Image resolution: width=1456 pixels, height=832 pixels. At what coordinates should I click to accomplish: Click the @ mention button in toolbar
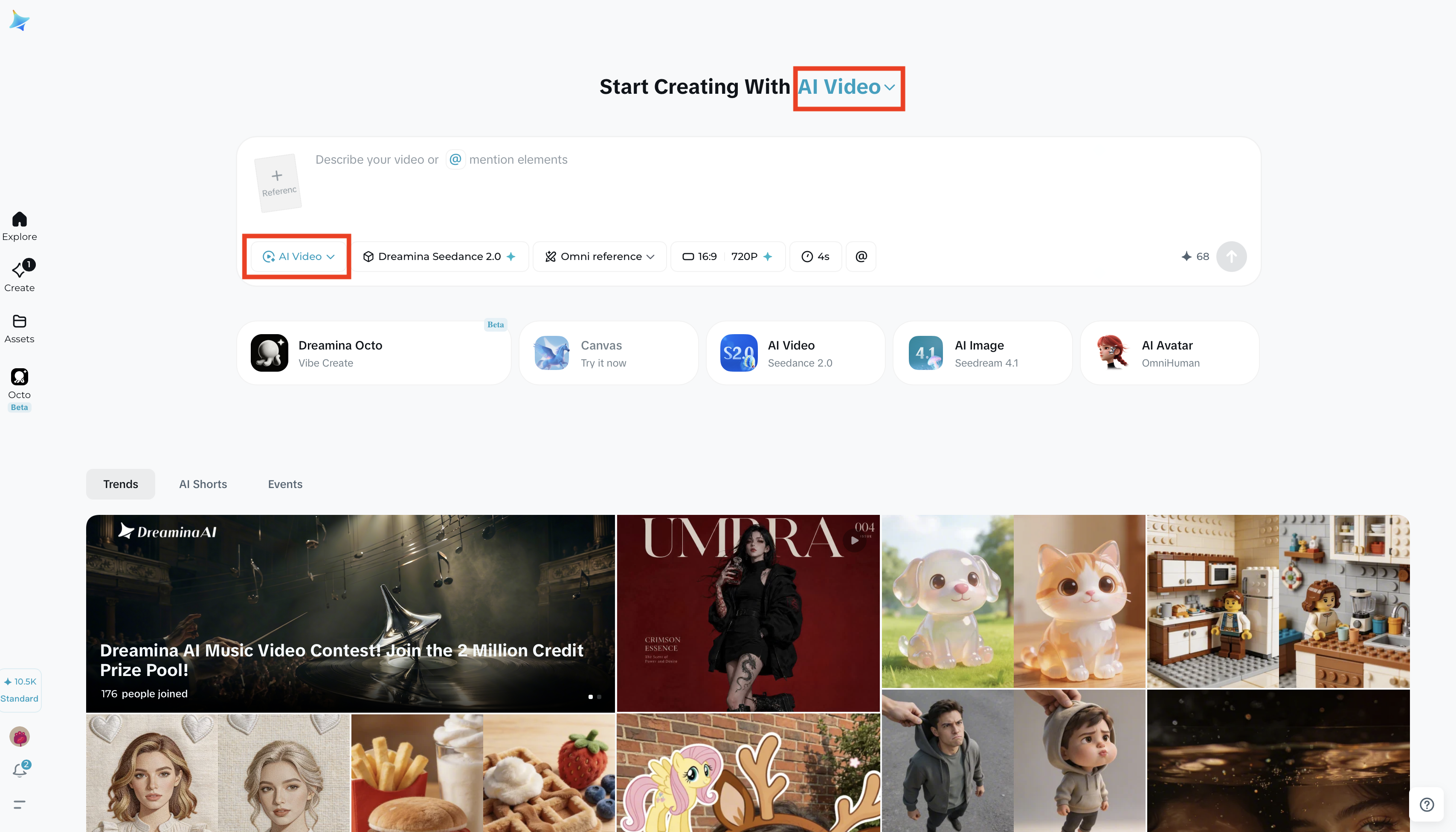[861, 257]
